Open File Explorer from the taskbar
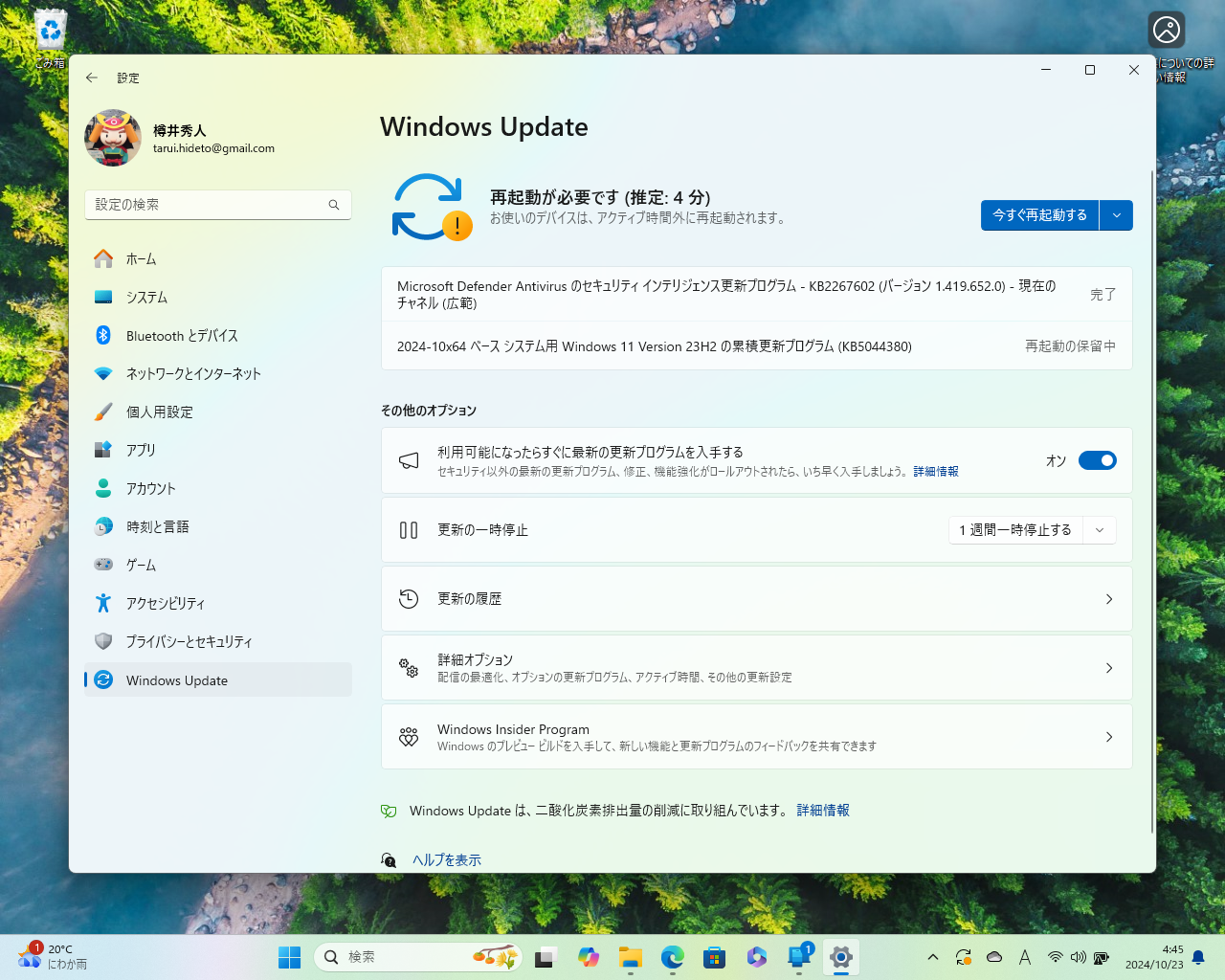The image size is (1225, 980). (x=631, y=957)
